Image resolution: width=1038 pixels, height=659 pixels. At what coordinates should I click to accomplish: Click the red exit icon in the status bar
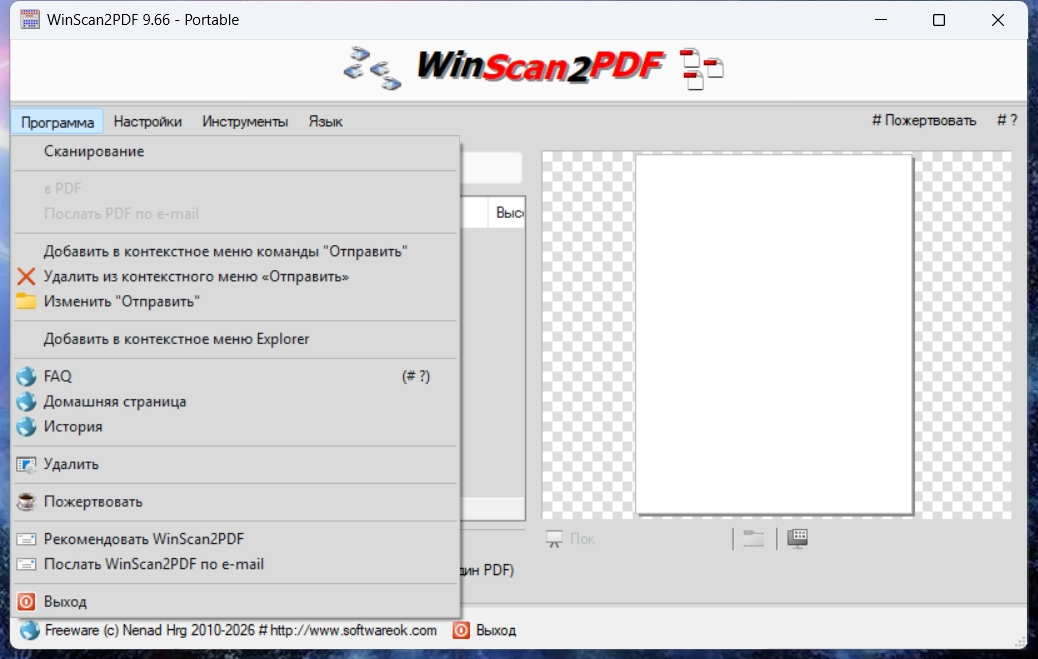tap(461, 631)
